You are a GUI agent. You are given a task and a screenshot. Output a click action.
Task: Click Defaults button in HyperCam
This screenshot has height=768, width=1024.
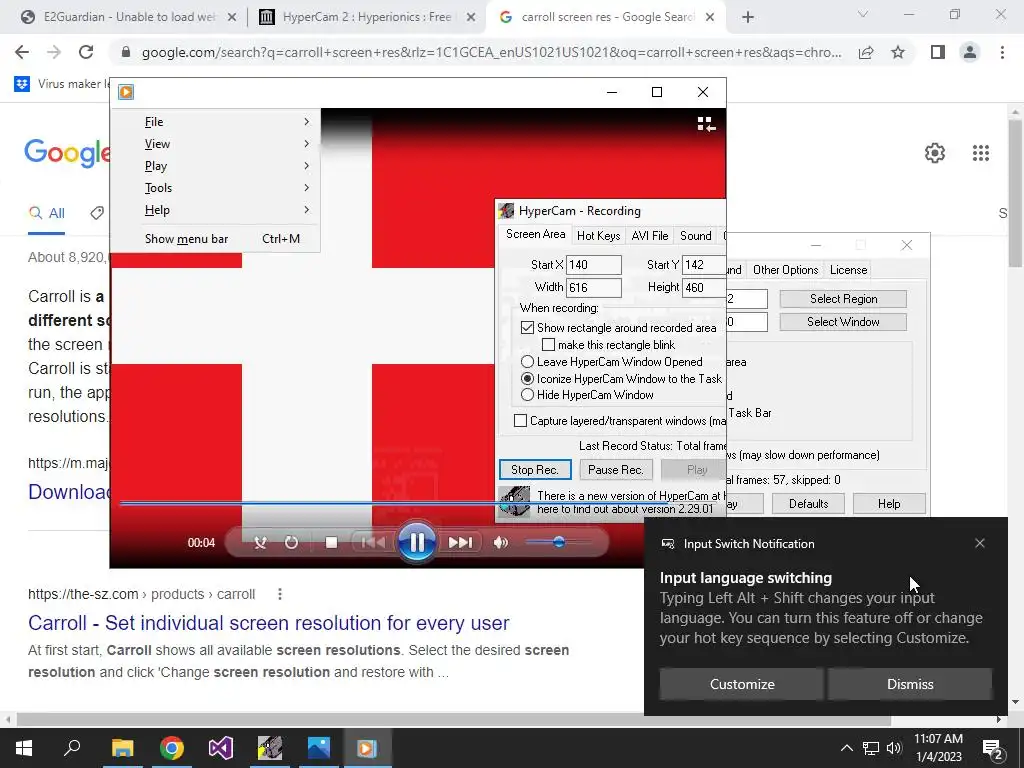pyautogui.click(x=808, y=504)
